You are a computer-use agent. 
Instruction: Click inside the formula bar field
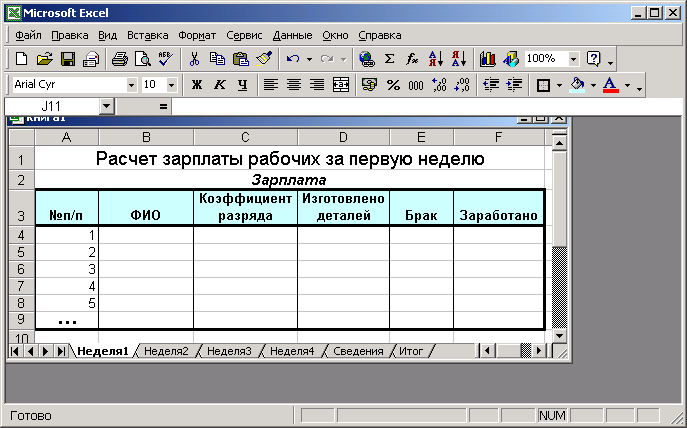[427, 106]
